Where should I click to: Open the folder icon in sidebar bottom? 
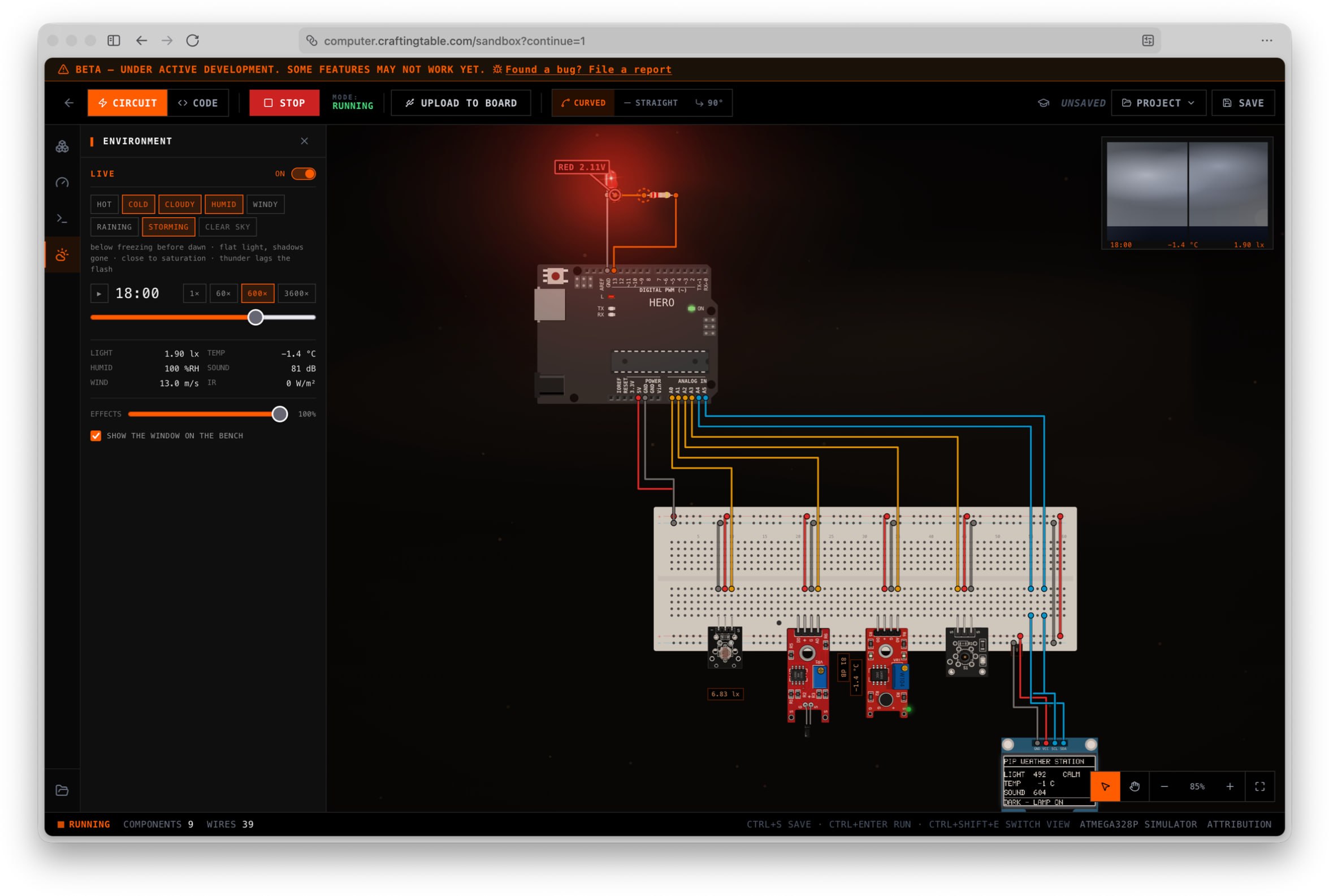click(x=62, y=790)
